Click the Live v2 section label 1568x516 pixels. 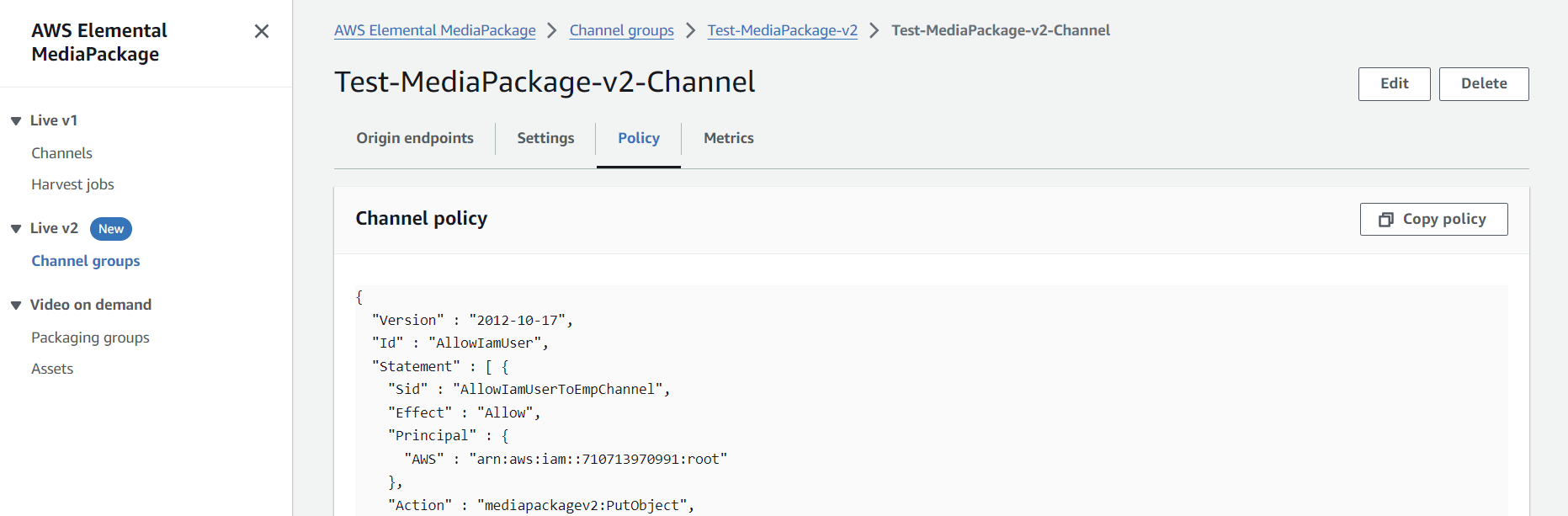[x=54, y=228]
